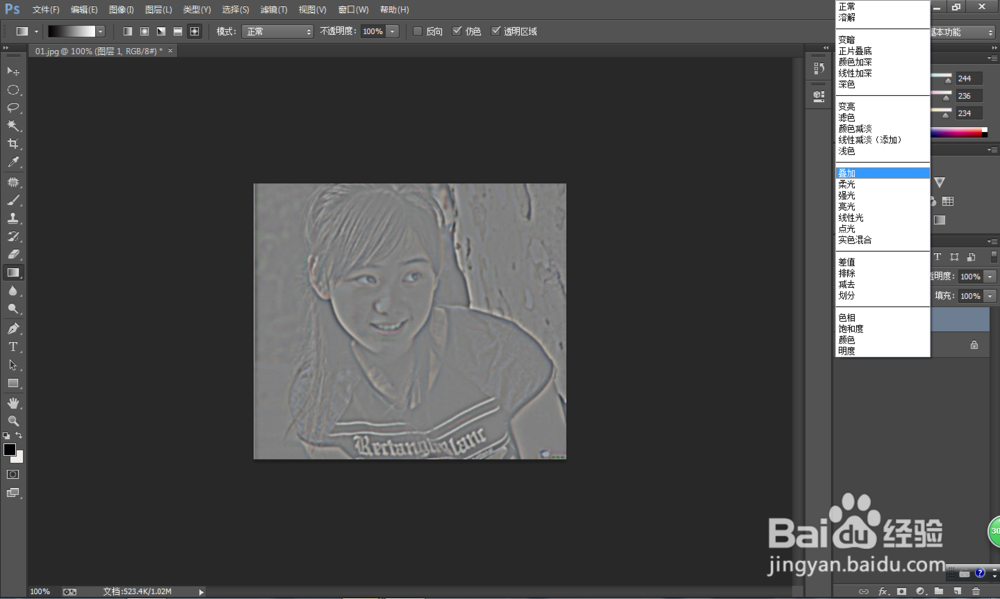Select the Healing Brush tool
This screenshot has height=599, width=1000.
pyautogui.click(x=13, y=182)
